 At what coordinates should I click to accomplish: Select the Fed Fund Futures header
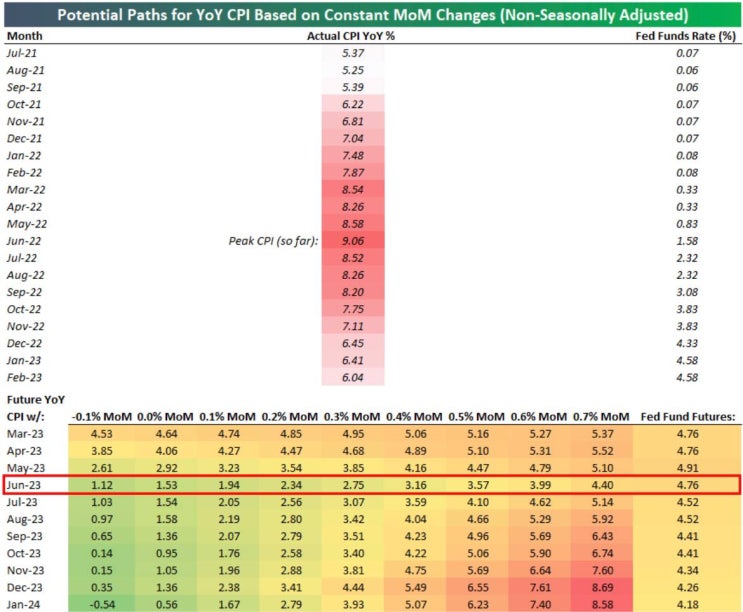point(688,417)
